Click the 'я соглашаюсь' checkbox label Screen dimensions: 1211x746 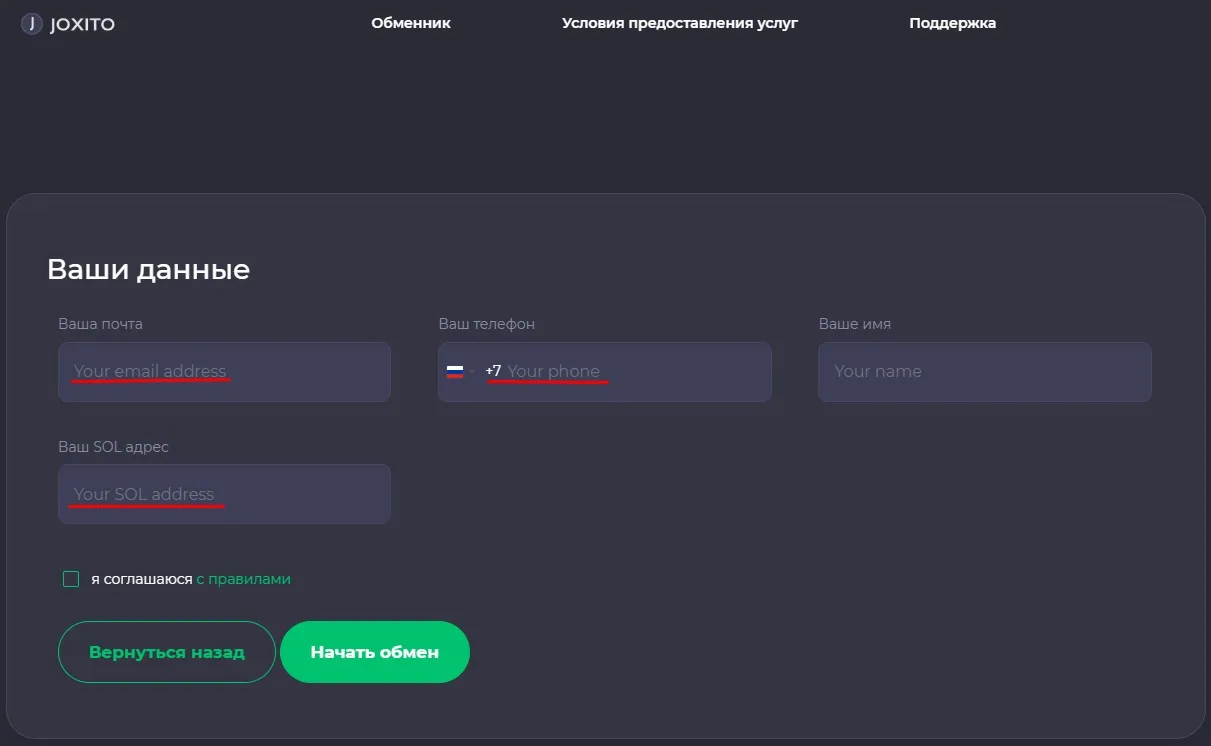[142, 579]
